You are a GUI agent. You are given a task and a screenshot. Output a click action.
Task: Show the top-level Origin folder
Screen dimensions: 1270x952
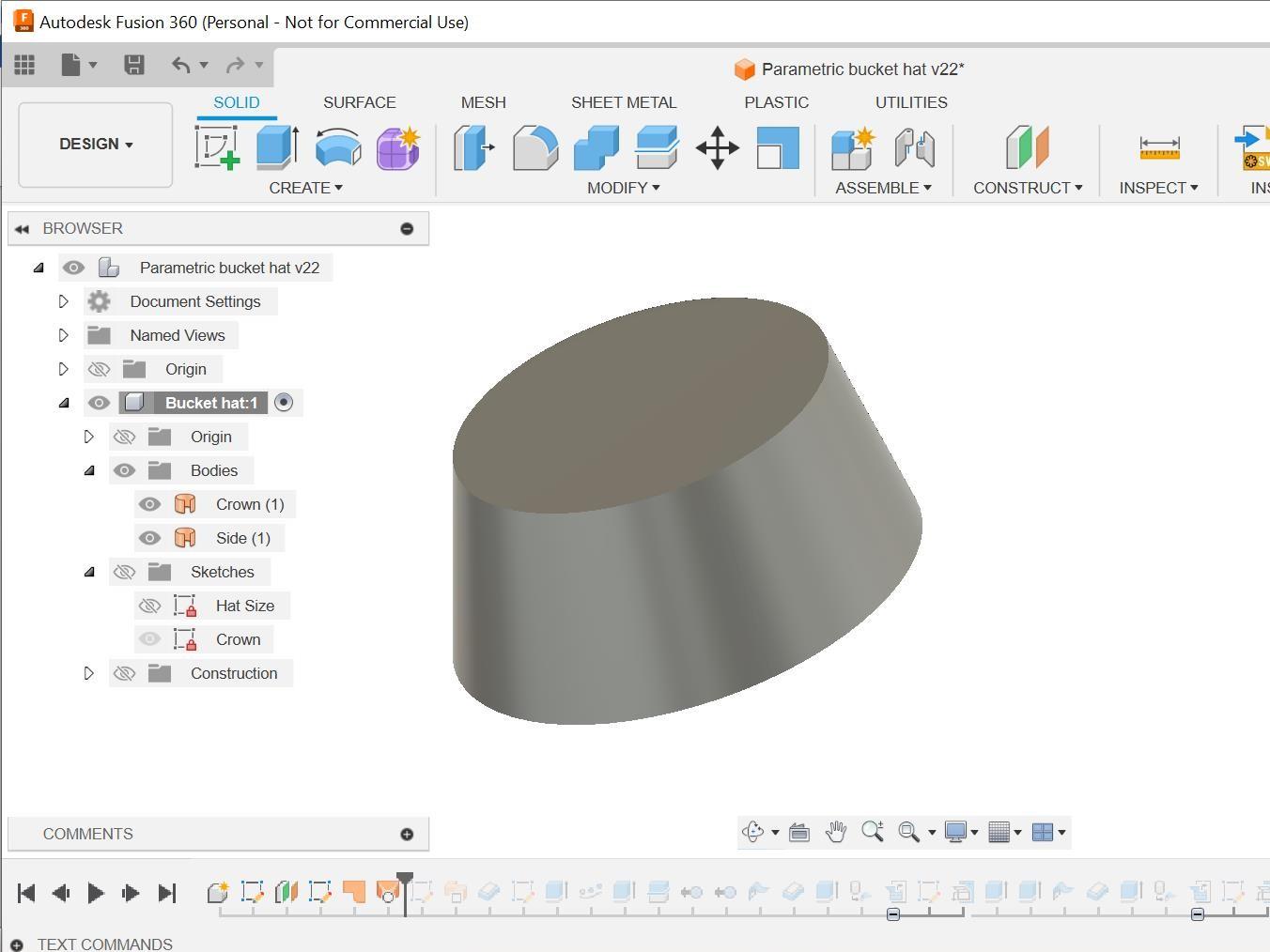click(99, 369)
